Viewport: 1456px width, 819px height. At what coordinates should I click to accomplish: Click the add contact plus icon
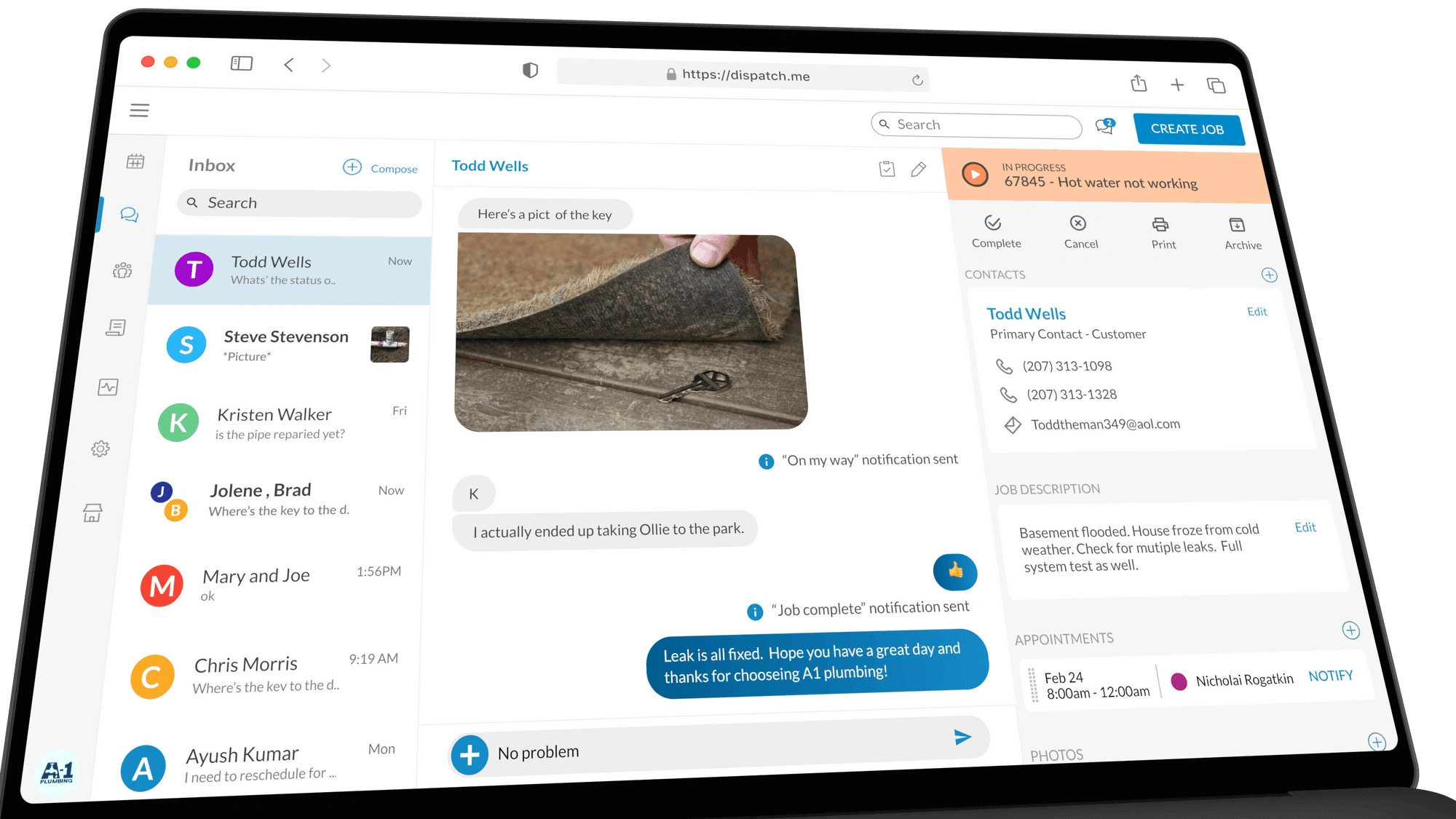coord(1265,274)
